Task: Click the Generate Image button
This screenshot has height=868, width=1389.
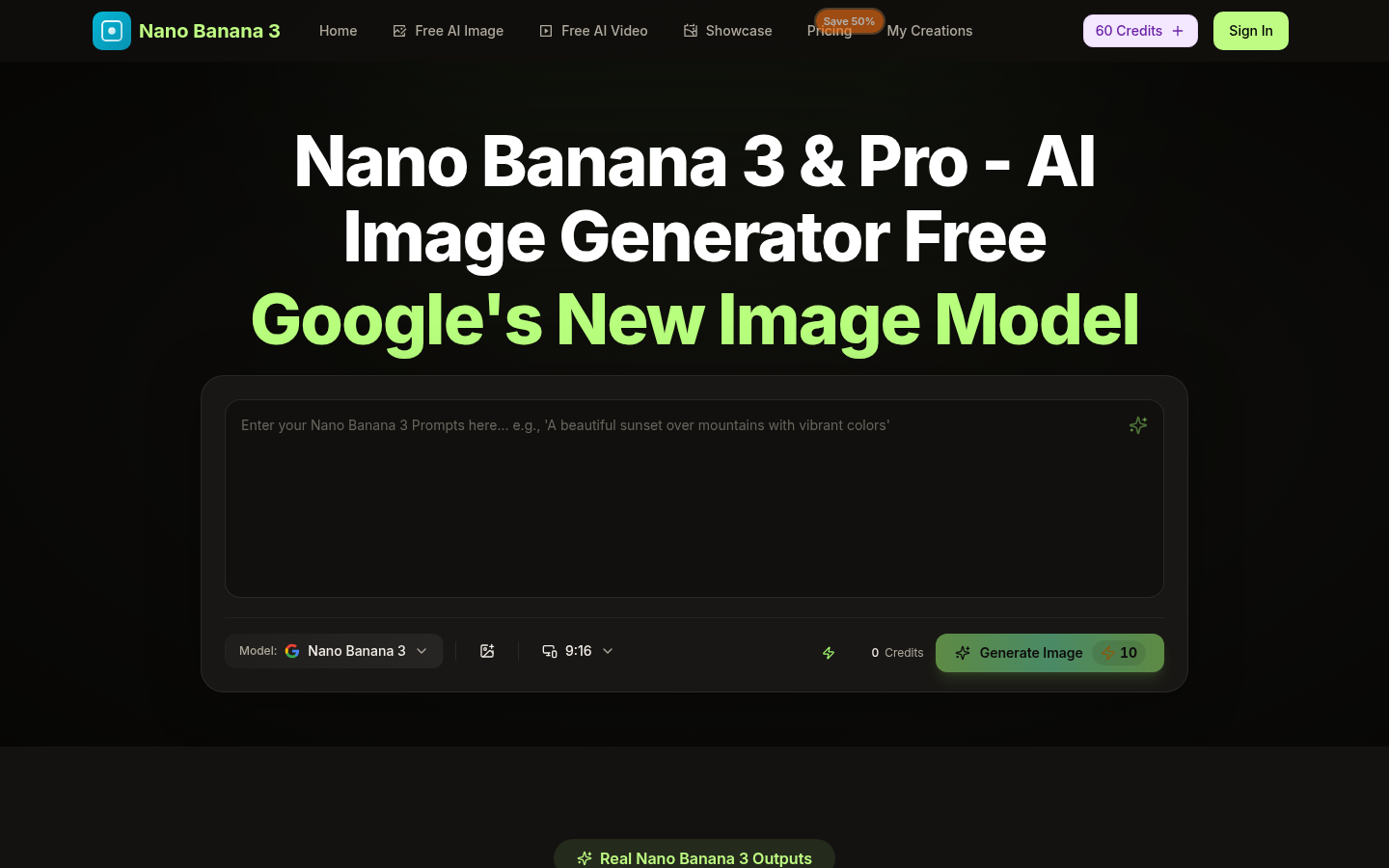Action: 1049,653
